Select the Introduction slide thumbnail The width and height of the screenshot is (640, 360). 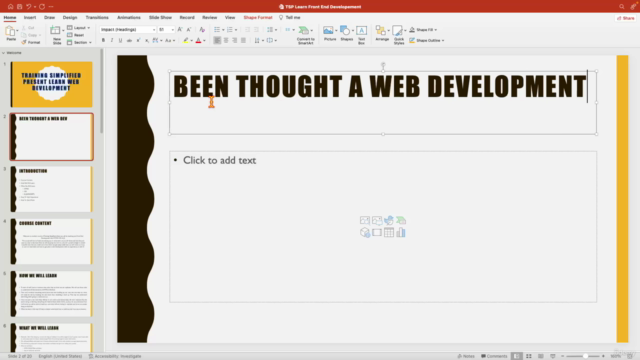52,189
